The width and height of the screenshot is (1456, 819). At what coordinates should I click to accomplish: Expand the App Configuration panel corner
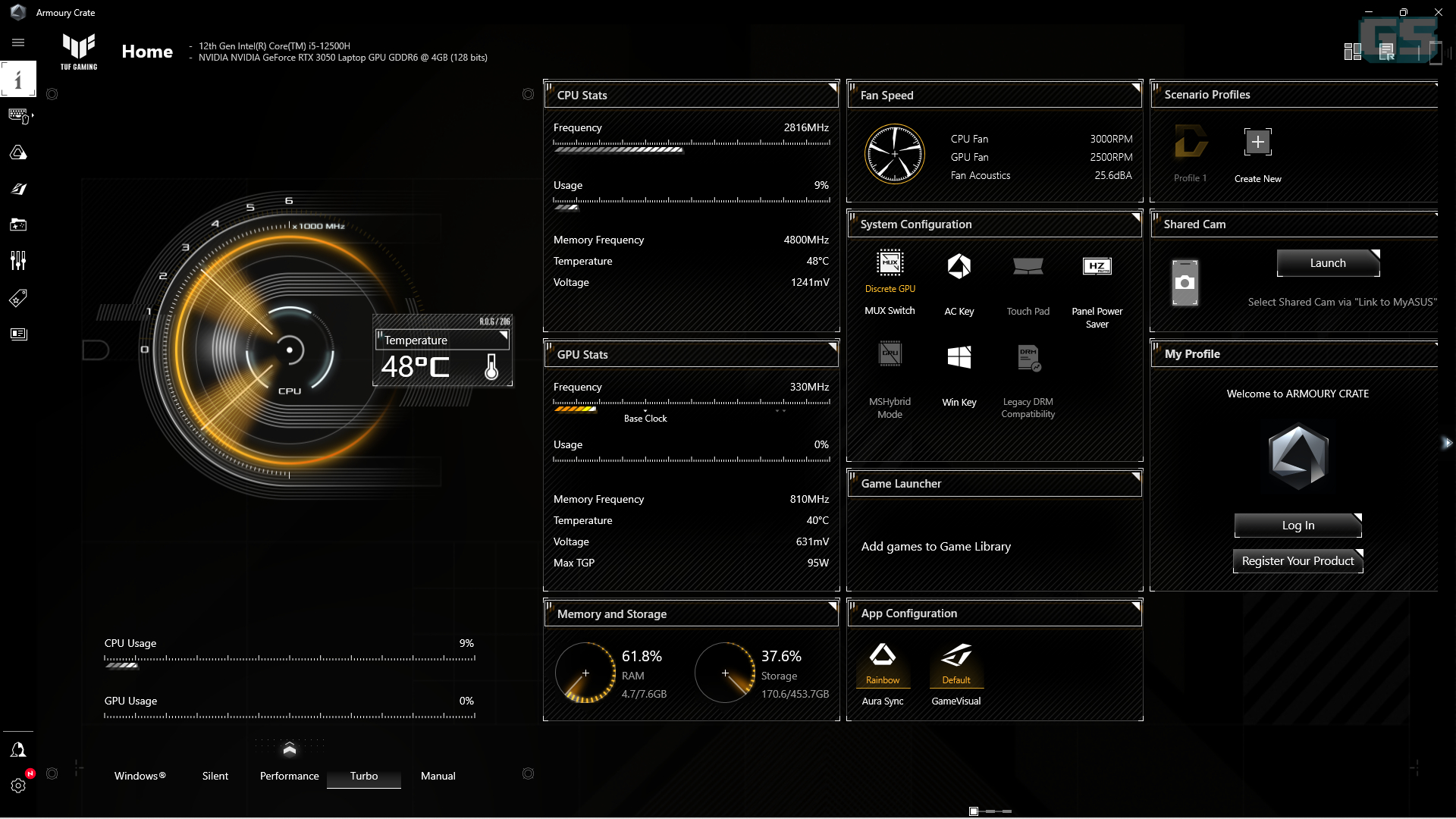tap(1135, 606)
